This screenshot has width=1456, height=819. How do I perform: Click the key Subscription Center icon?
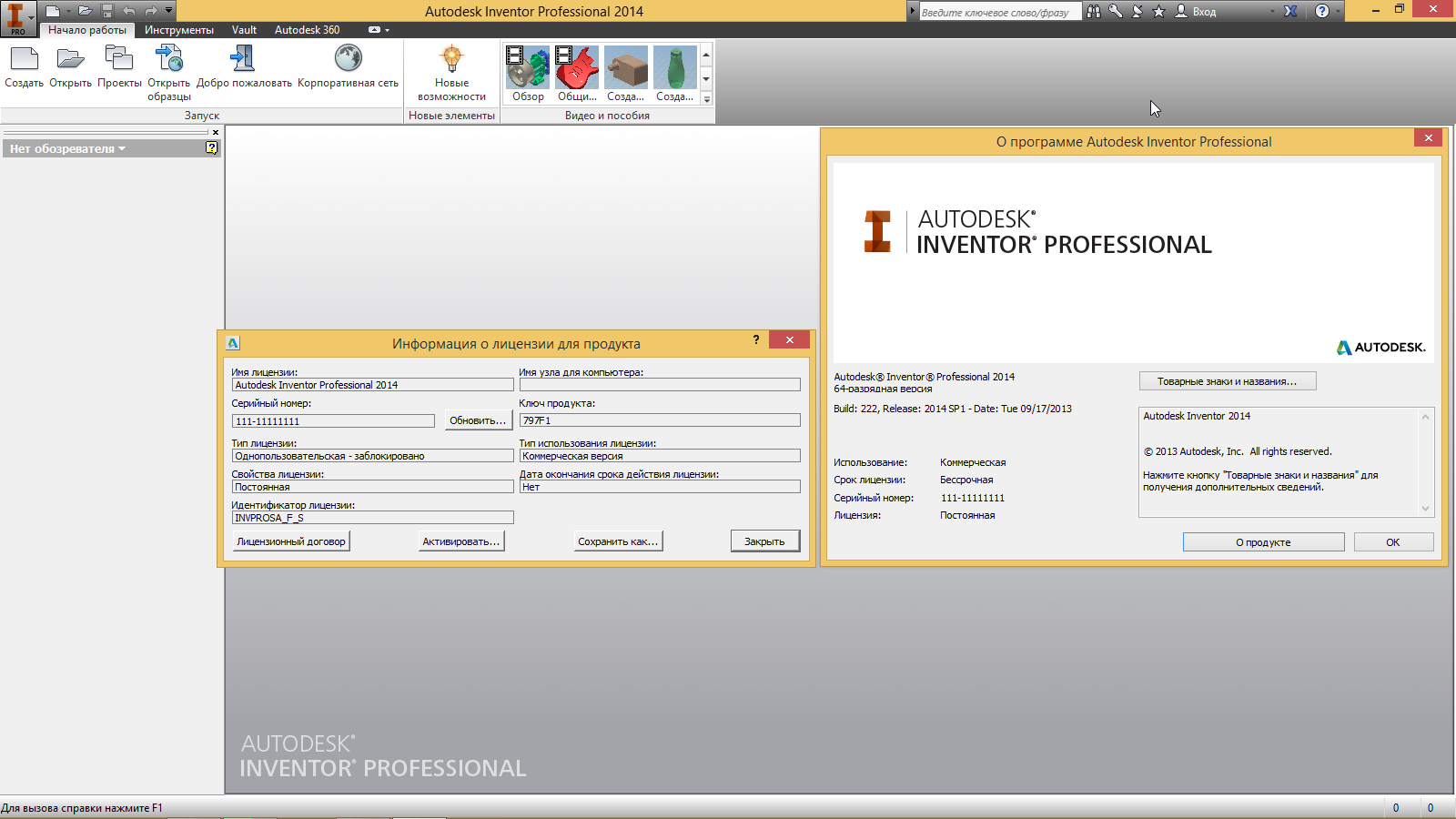click(x=1116, y=11)
